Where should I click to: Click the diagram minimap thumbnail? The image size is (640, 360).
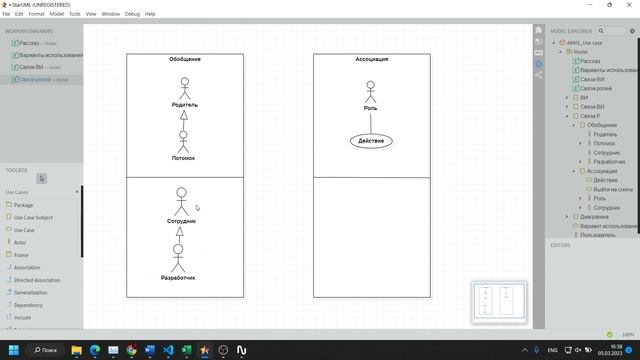(x=499, y=302)
